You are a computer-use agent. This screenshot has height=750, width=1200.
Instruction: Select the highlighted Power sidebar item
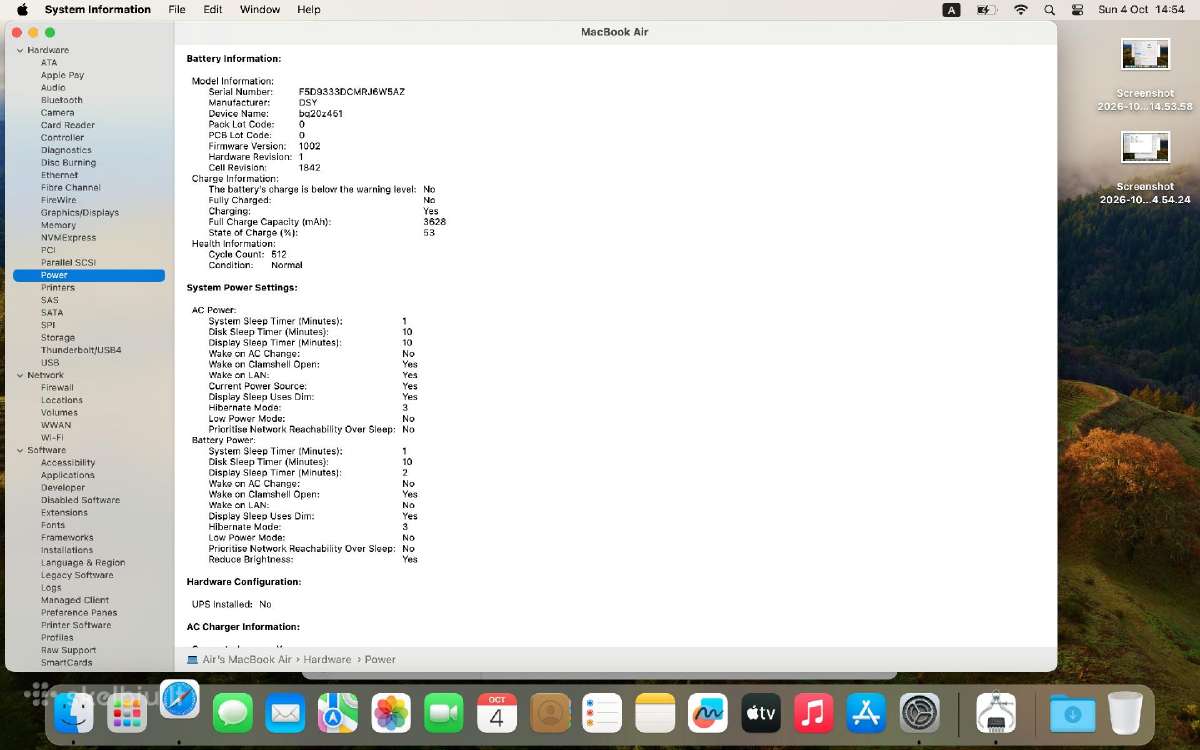(89, 275)
